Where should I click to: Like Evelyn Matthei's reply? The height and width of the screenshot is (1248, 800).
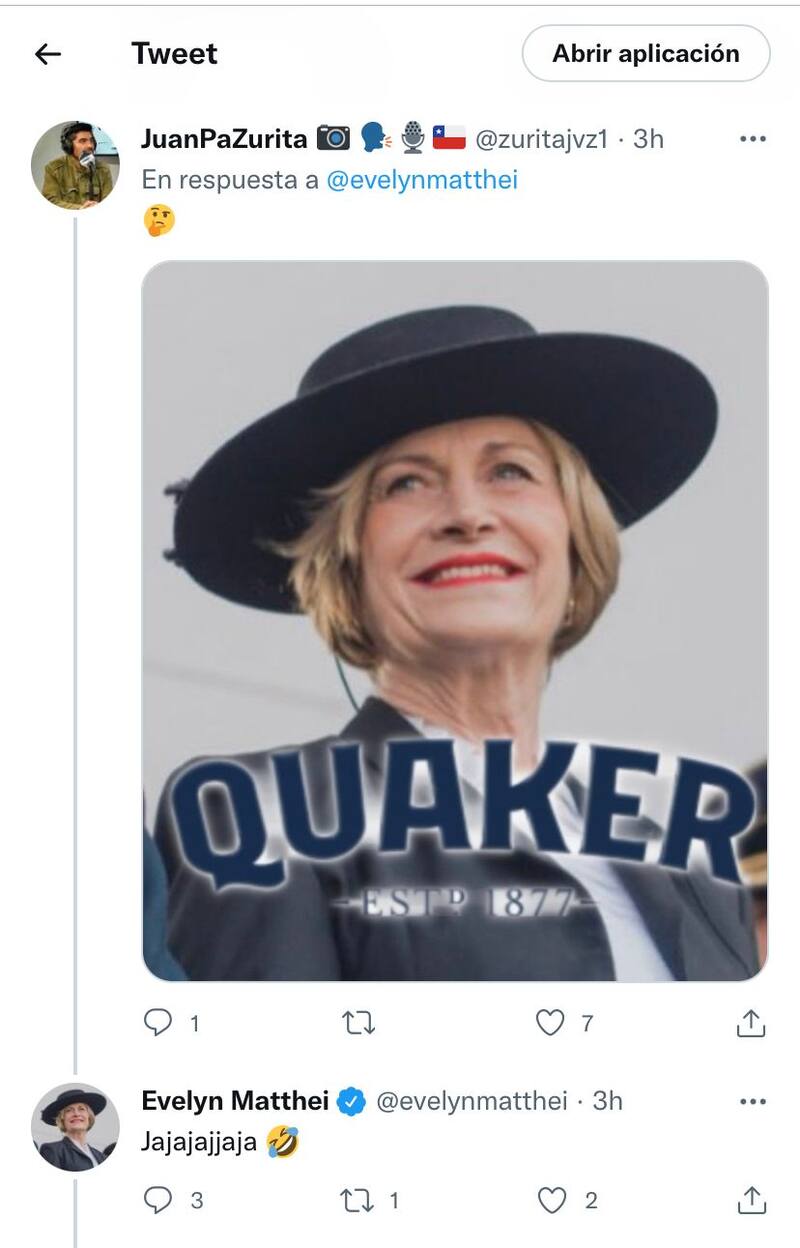[x=552, y=1200]
